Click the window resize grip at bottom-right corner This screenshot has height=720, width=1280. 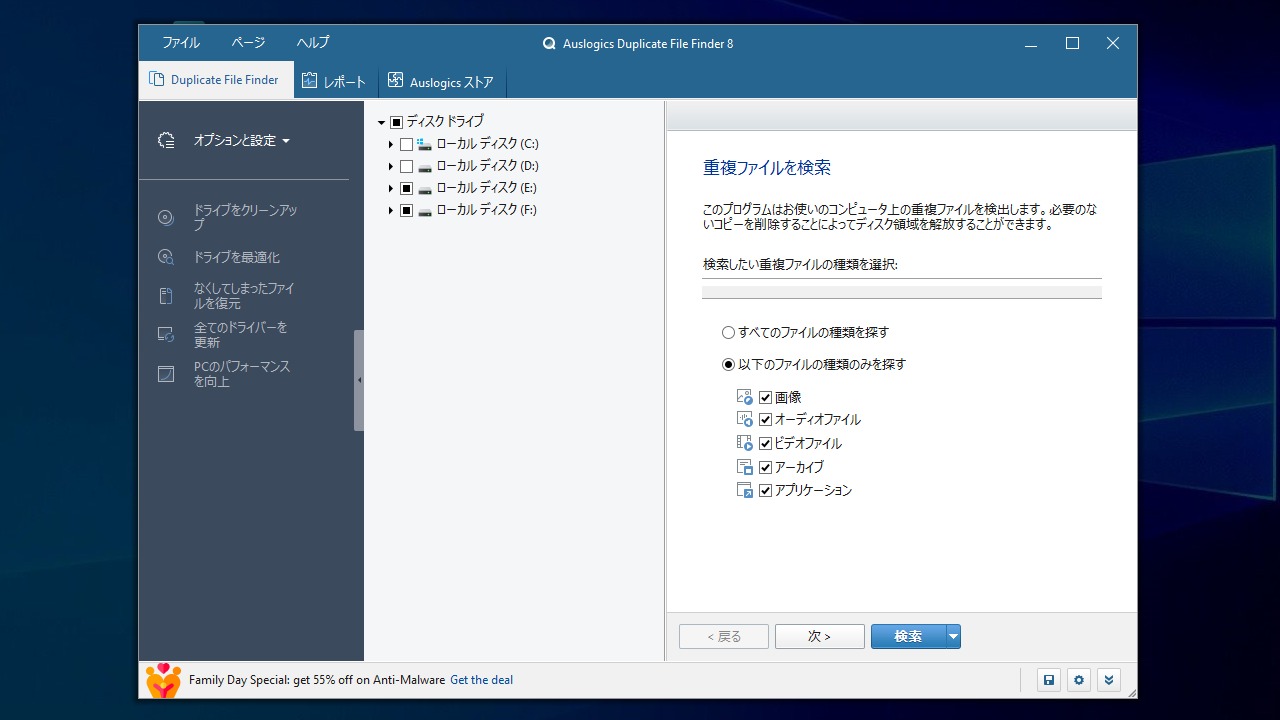pos(1131,692)
